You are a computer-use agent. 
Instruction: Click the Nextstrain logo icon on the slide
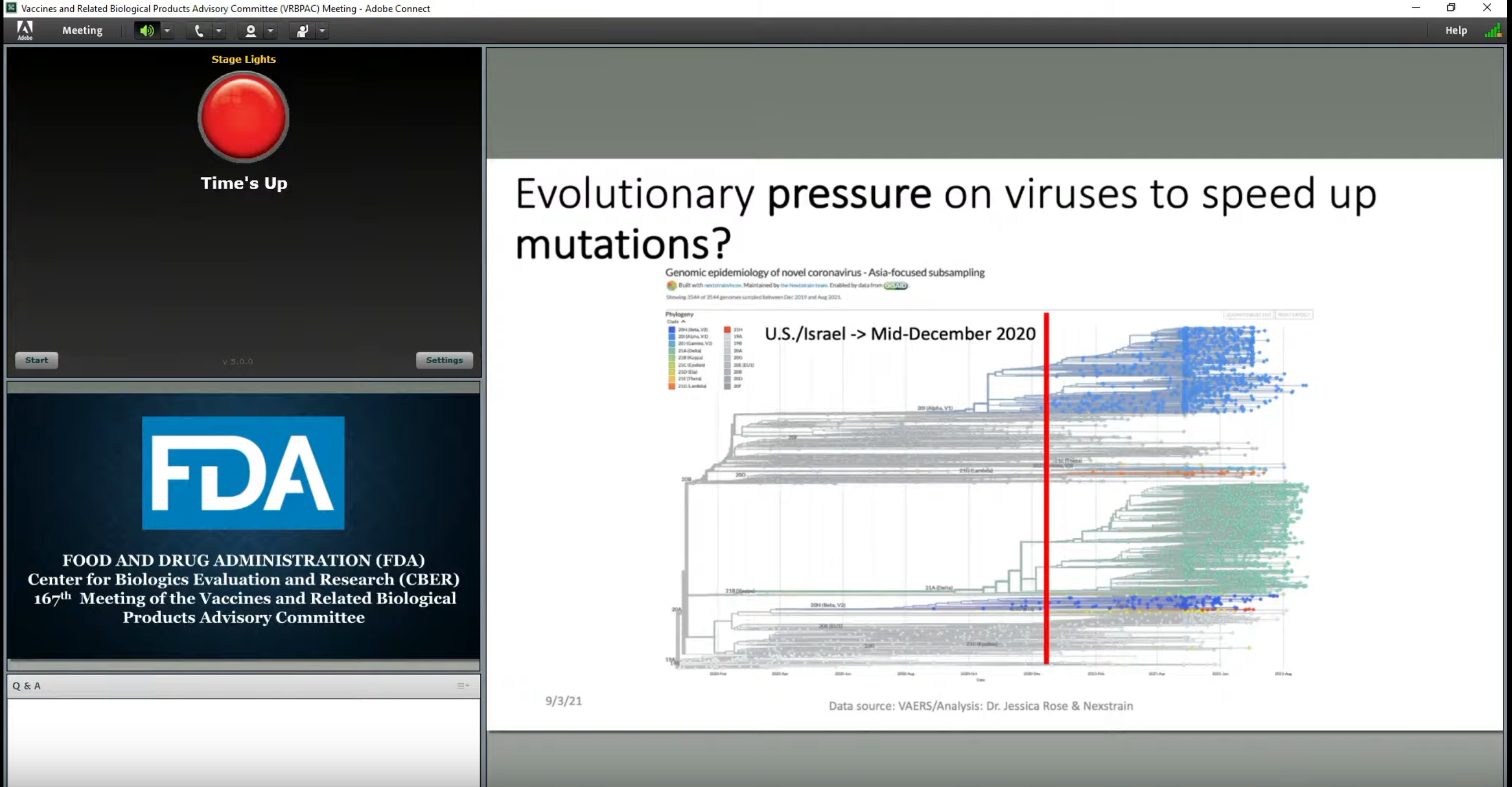pyautogui.click(x=671, y=285)
